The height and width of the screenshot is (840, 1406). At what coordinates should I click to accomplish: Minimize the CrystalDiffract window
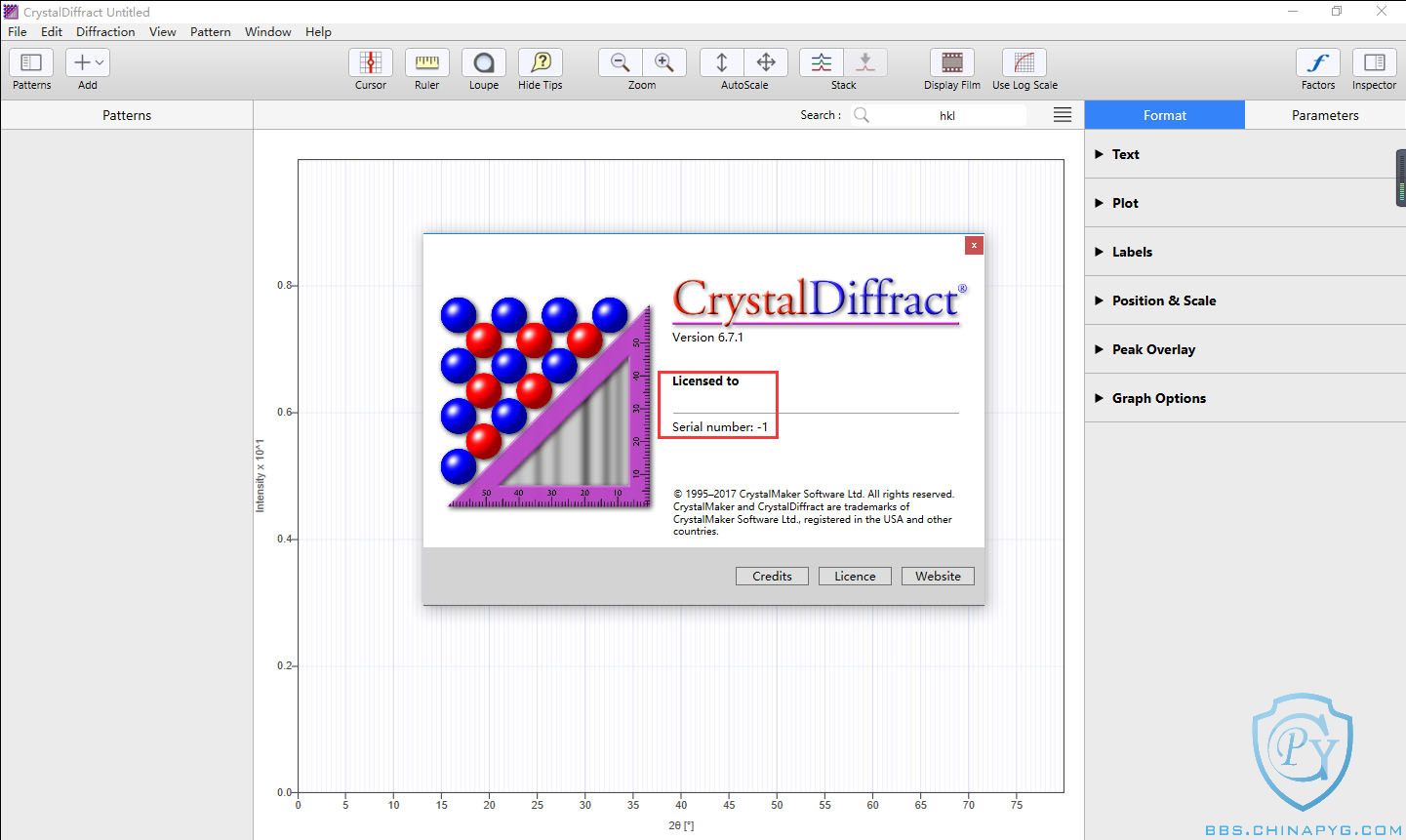1291,12
